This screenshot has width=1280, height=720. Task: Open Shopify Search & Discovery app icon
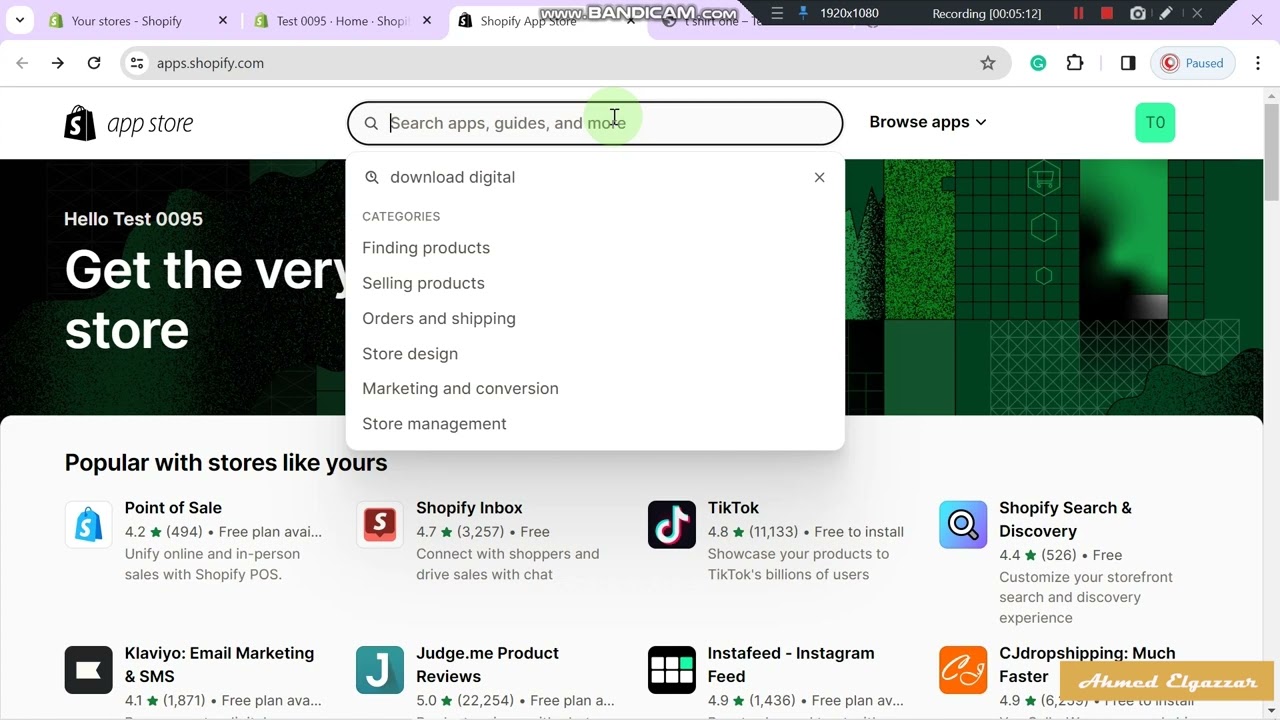tap(963, 525)
